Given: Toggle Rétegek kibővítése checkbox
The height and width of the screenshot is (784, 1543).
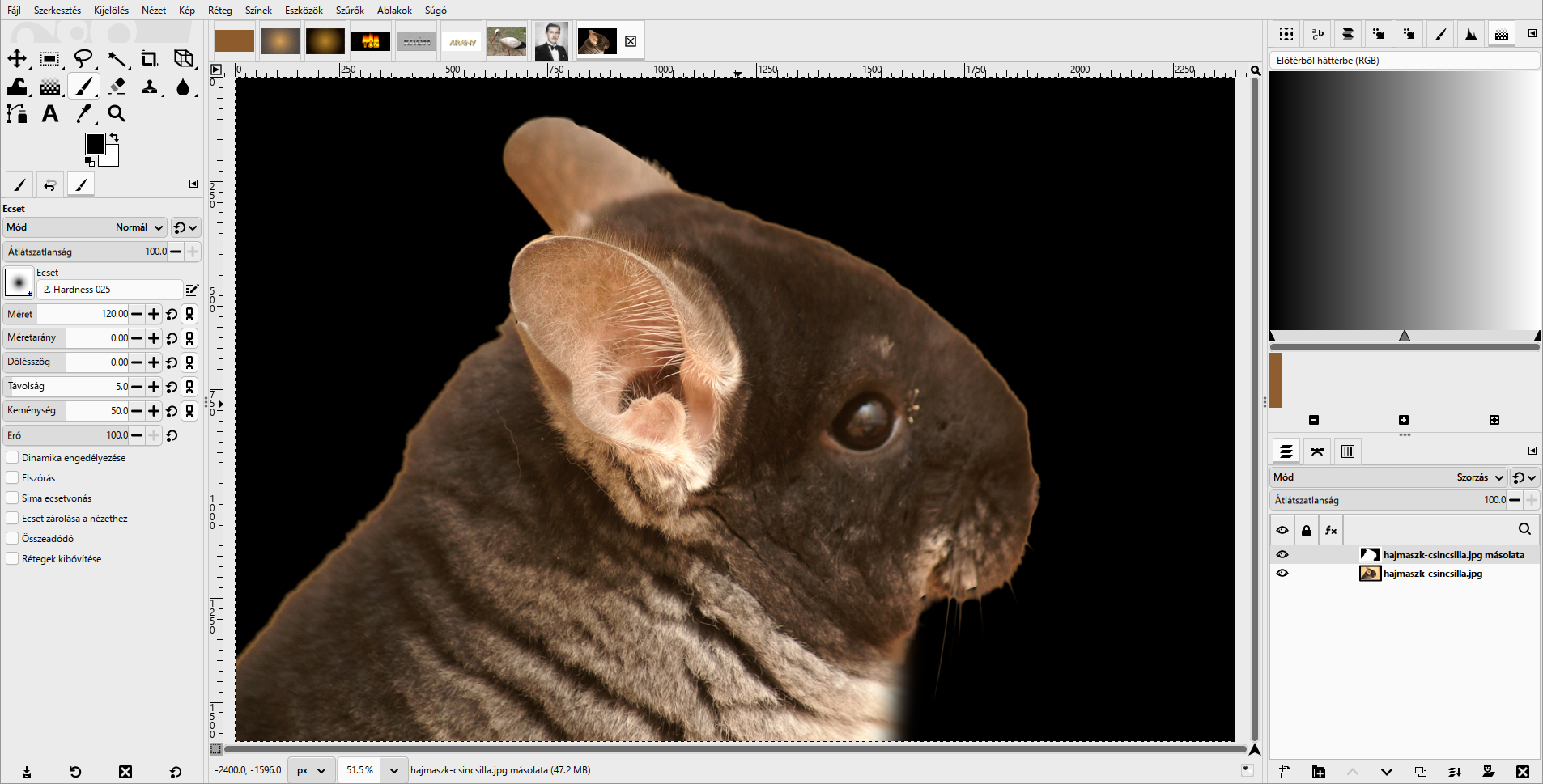Looking at the screenshot, I should coord(12,558).
